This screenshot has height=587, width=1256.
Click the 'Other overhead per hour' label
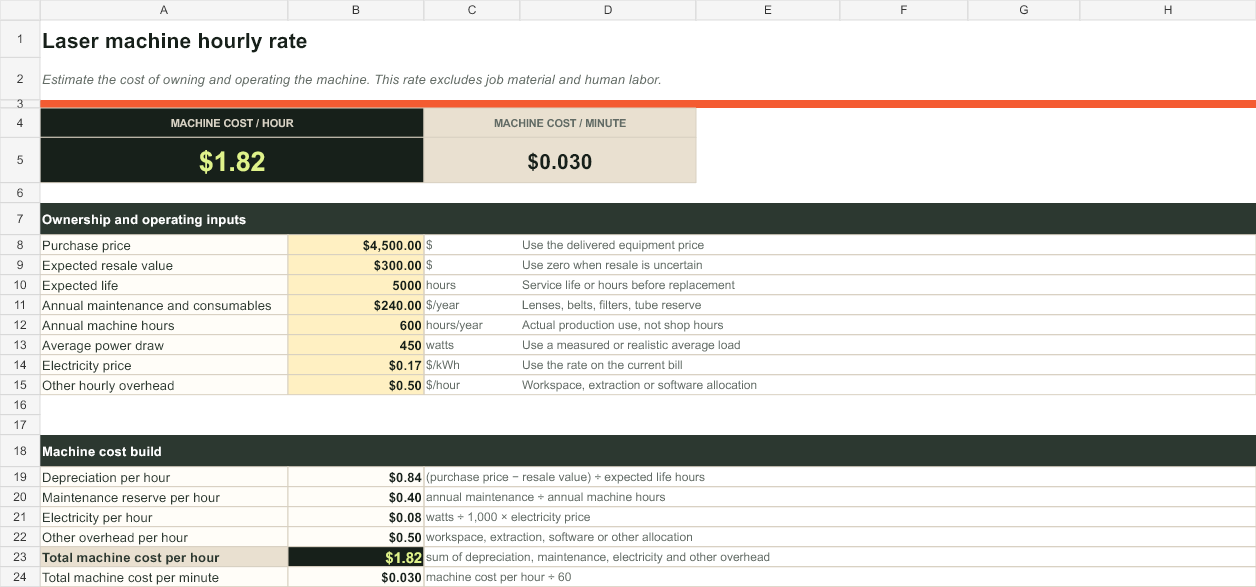tap(164, 537)
